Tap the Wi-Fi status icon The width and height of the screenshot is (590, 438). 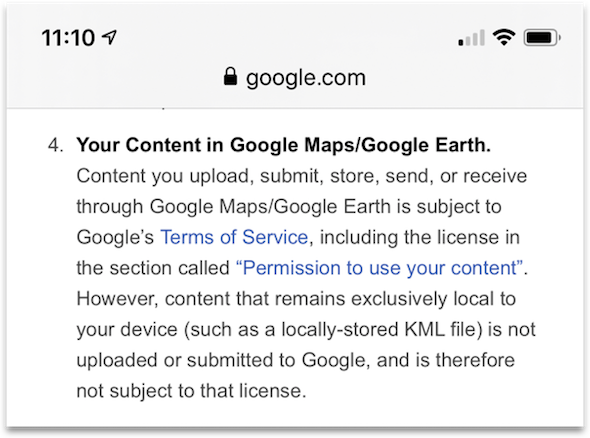[504, 37]
